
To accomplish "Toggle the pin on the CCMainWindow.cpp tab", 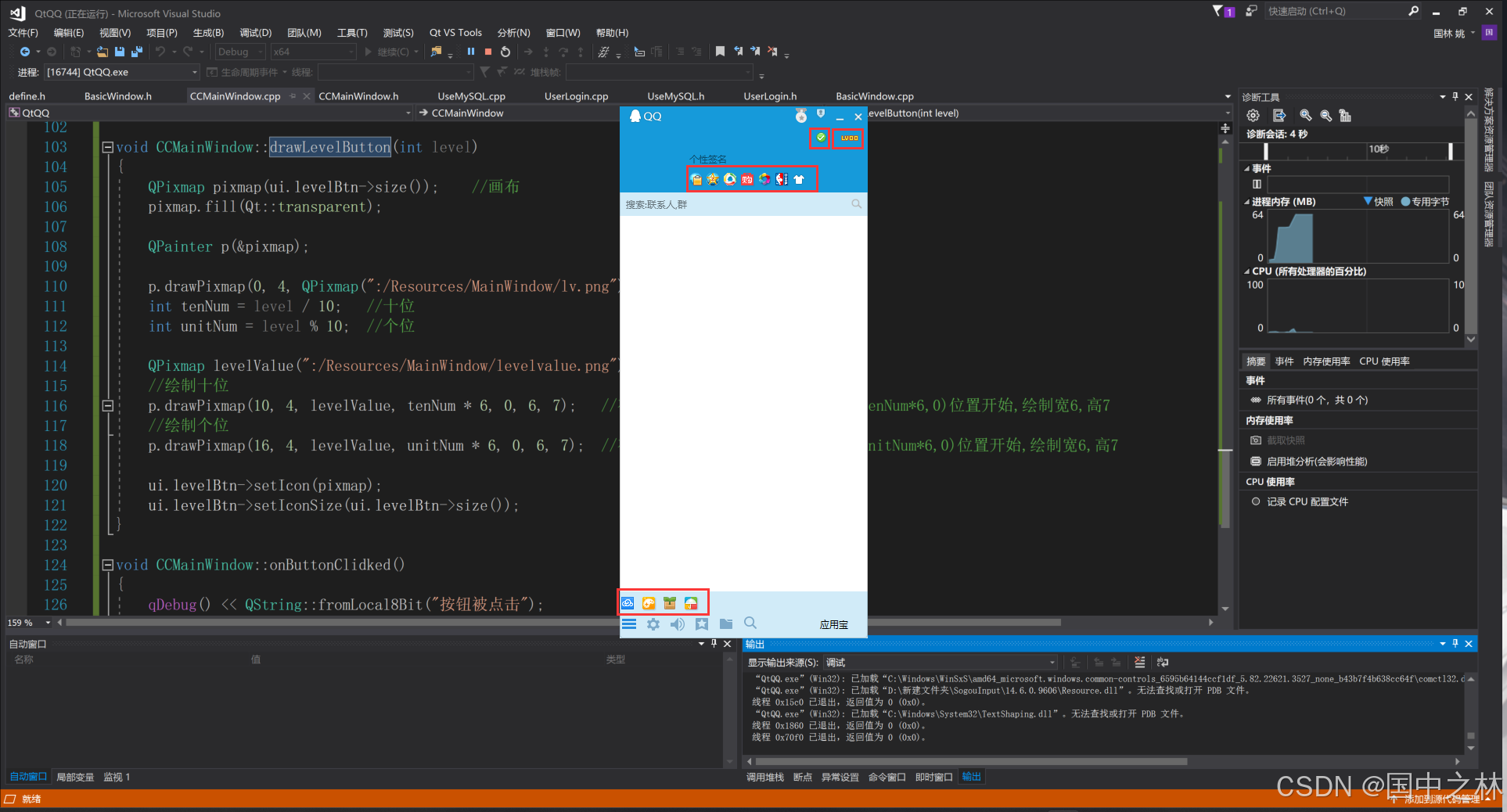I will (293, 96).
